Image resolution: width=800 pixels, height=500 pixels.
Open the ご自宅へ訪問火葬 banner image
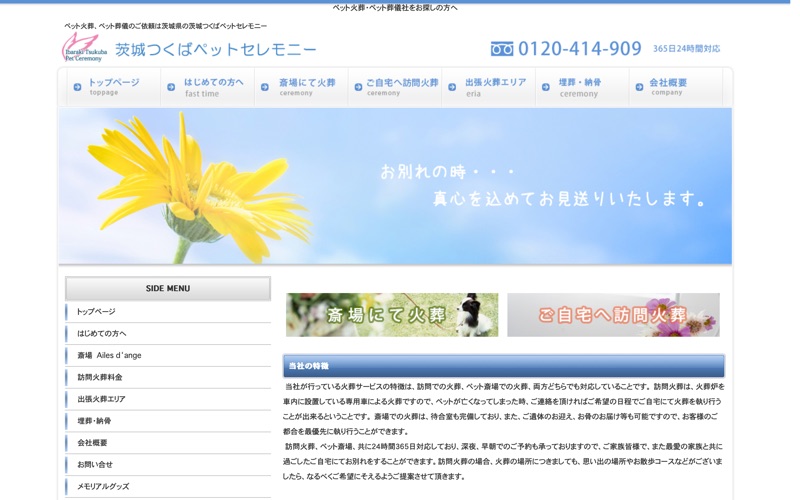point(613,315)
